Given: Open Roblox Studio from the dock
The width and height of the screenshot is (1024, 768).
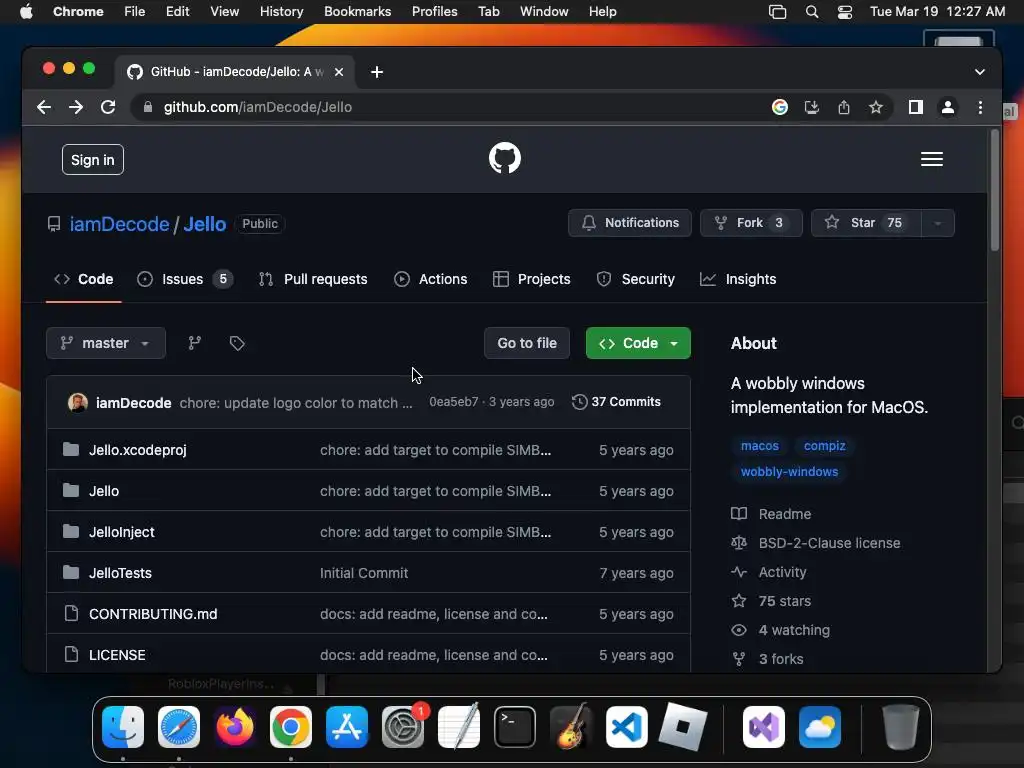Looking at the screenshot, I should 682,727.
